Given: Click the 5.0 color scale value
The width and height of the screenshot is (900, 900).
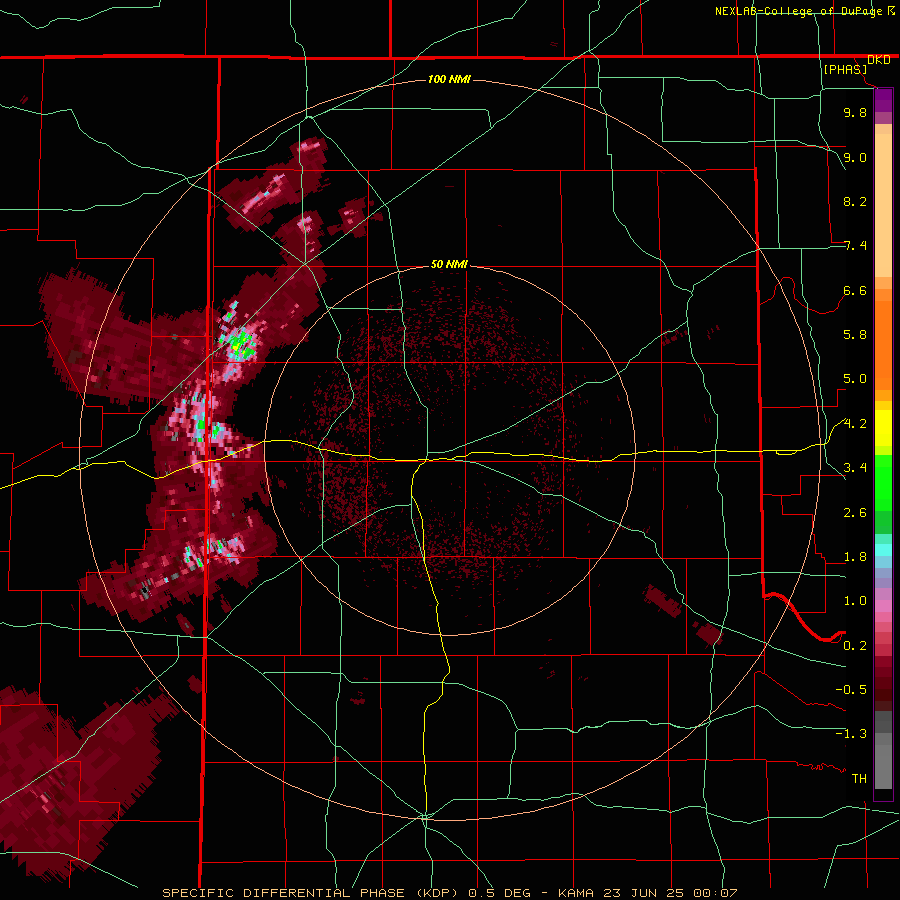Looking at the screenshot, I should tap(855, 379).
